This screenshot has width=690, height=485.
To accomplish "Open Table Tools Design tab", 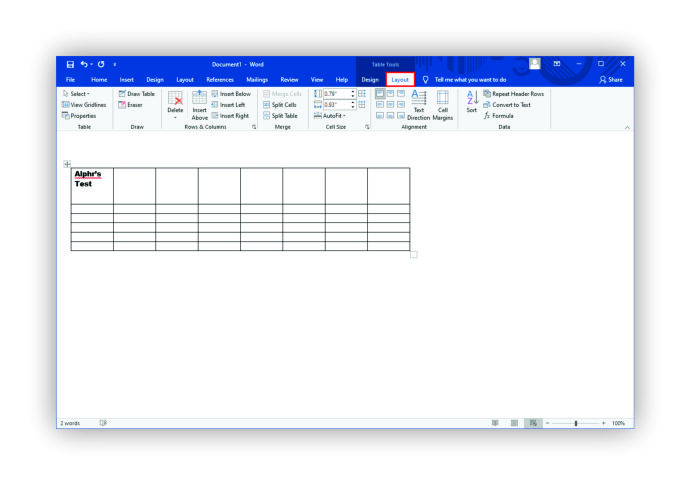I will [370, 80].
